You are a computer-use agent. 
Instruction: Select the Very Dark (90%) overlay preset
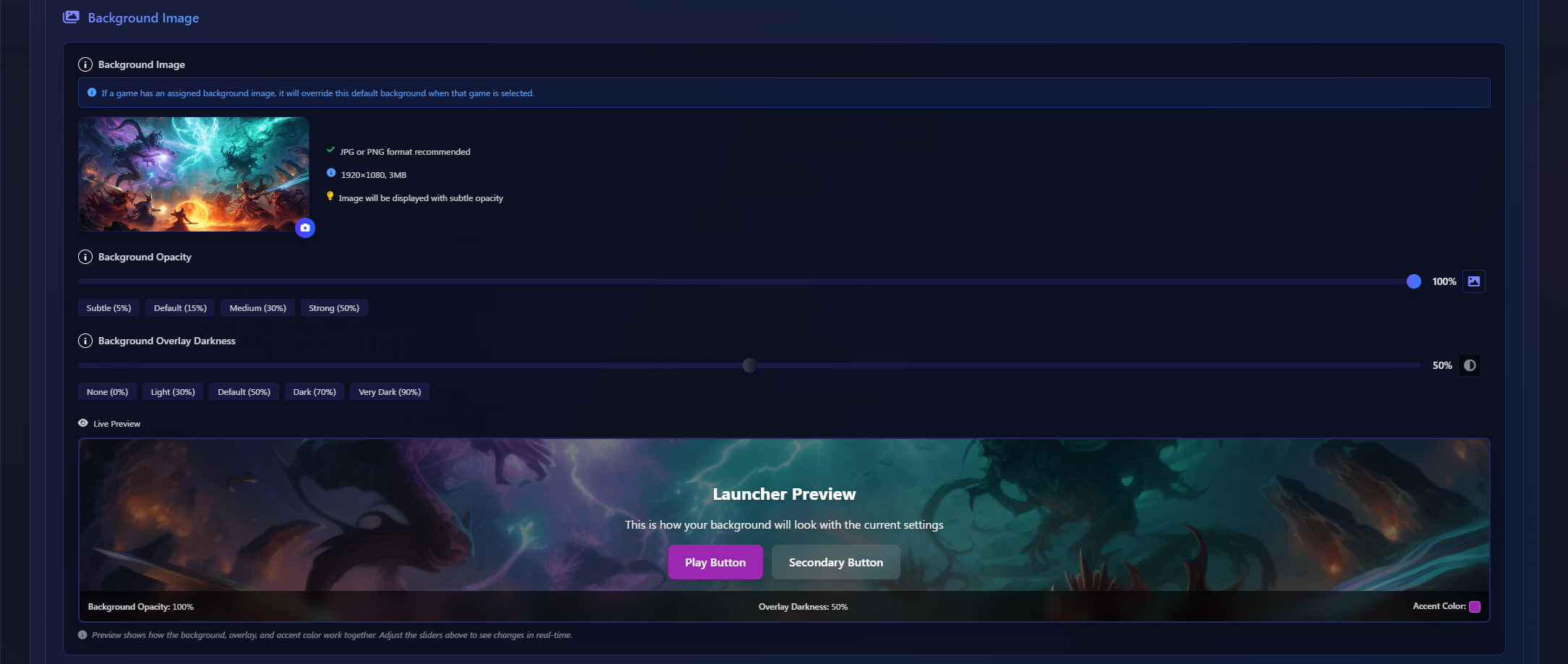click(390, 392)
